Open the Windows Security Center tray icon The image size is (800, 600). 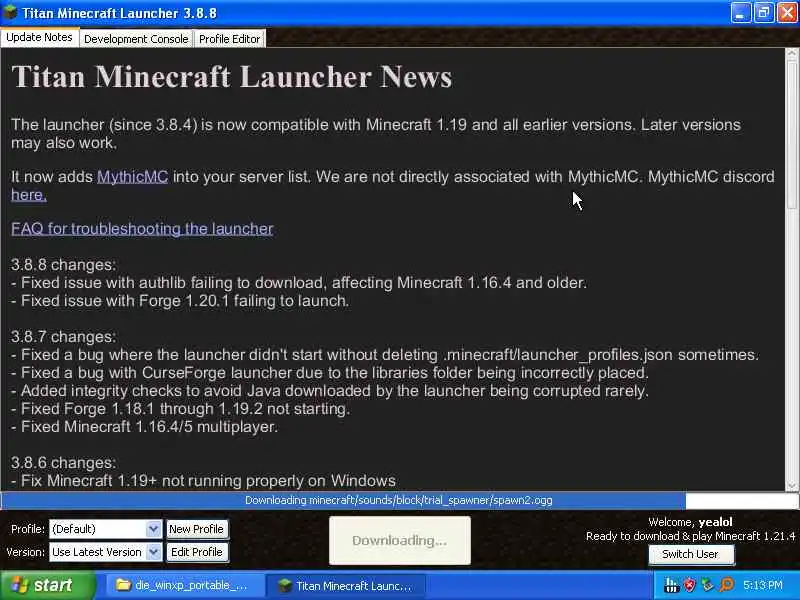tap(689, 585)
